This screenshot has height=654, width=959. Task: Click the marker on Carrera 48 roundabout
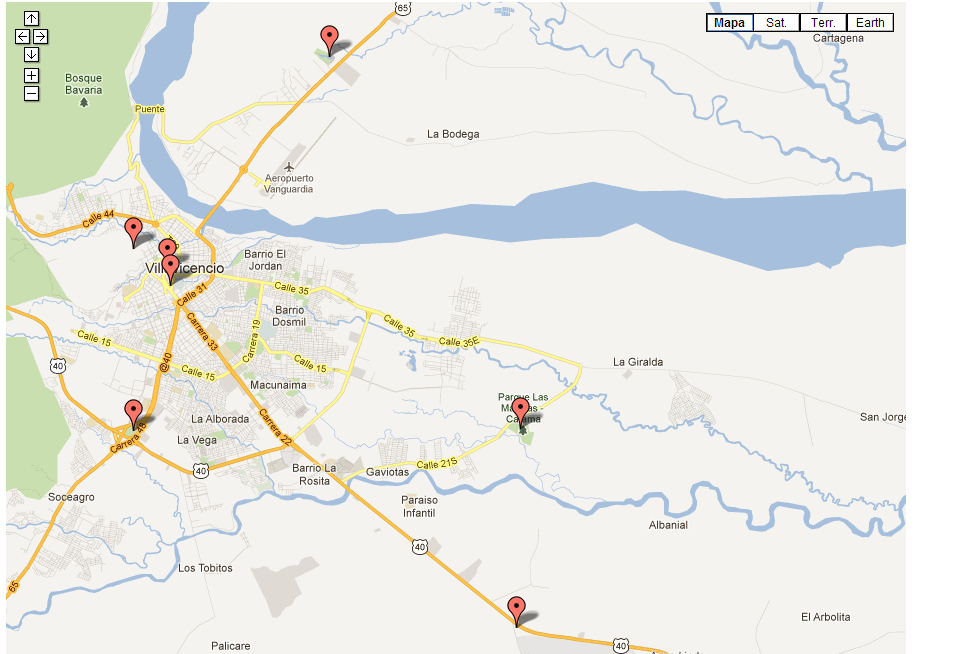coord(133,413)
